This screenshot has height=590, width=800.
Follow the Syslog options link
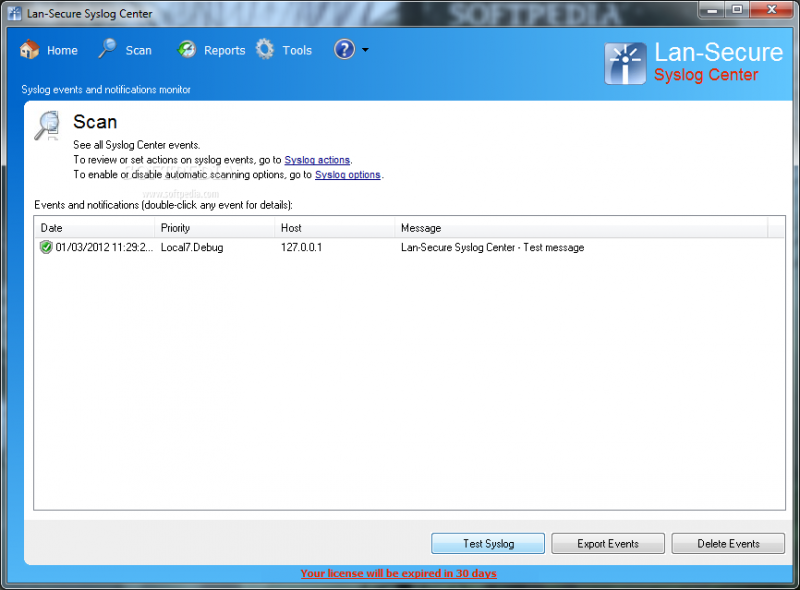pyautogui.click(x=347, y=175)
